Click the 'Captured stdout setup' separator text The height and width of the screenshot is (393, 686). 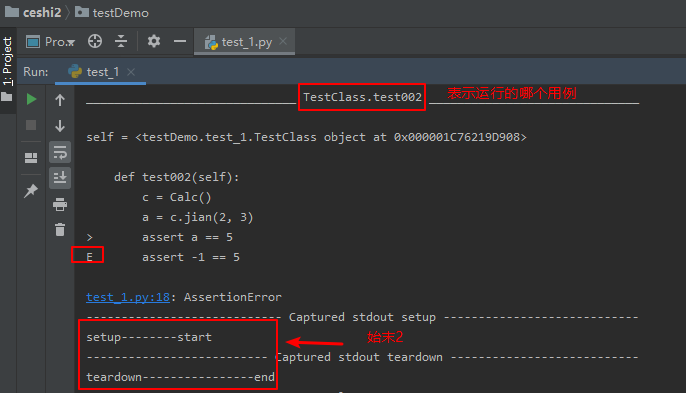(x=362, y=317)
